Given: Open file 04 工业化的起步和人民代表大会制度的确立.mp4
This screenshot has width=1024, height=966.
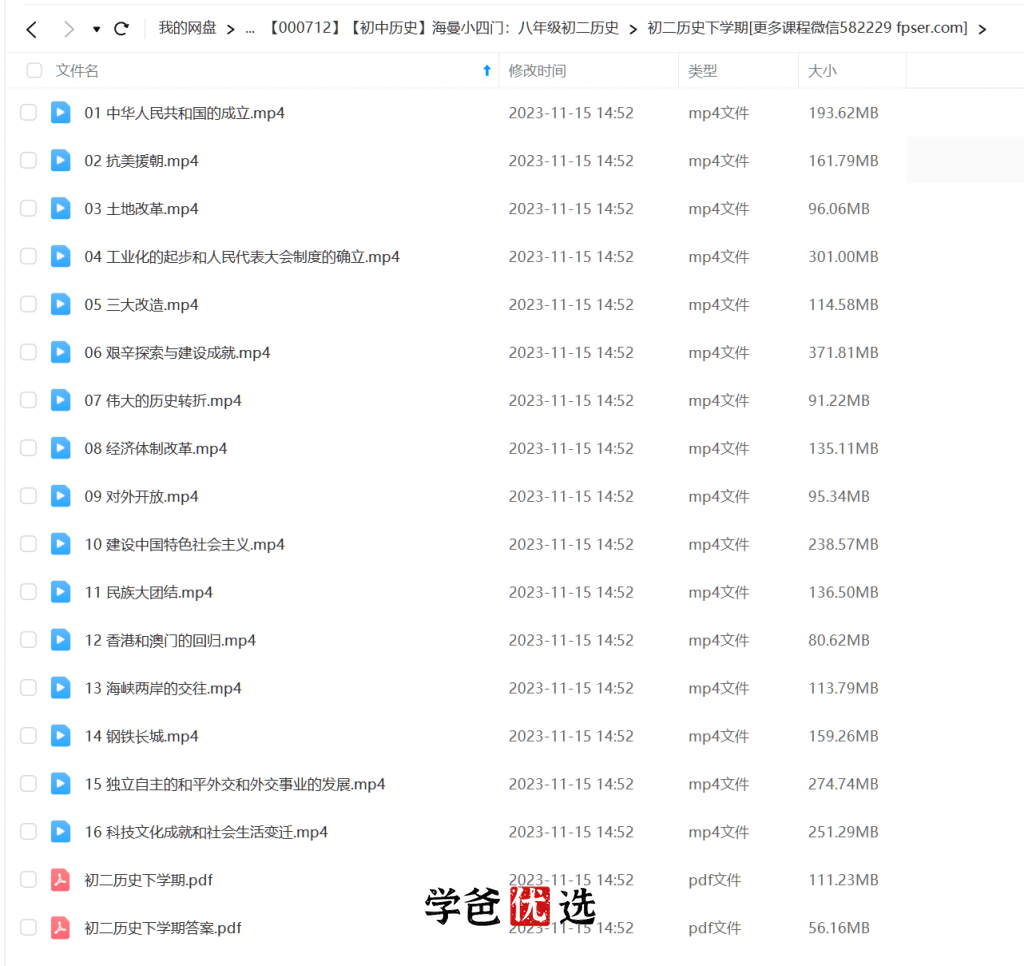Looking at the screenshot, I should [x=242, y=257].
